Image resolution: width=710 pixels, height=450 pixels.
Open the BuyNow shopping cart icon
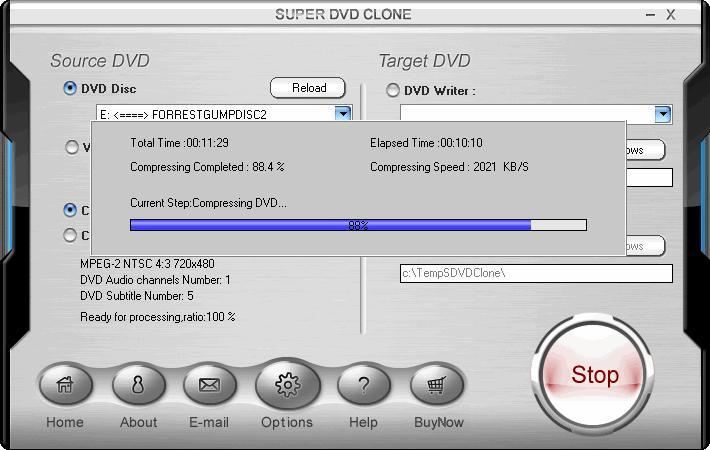point(437,385)
